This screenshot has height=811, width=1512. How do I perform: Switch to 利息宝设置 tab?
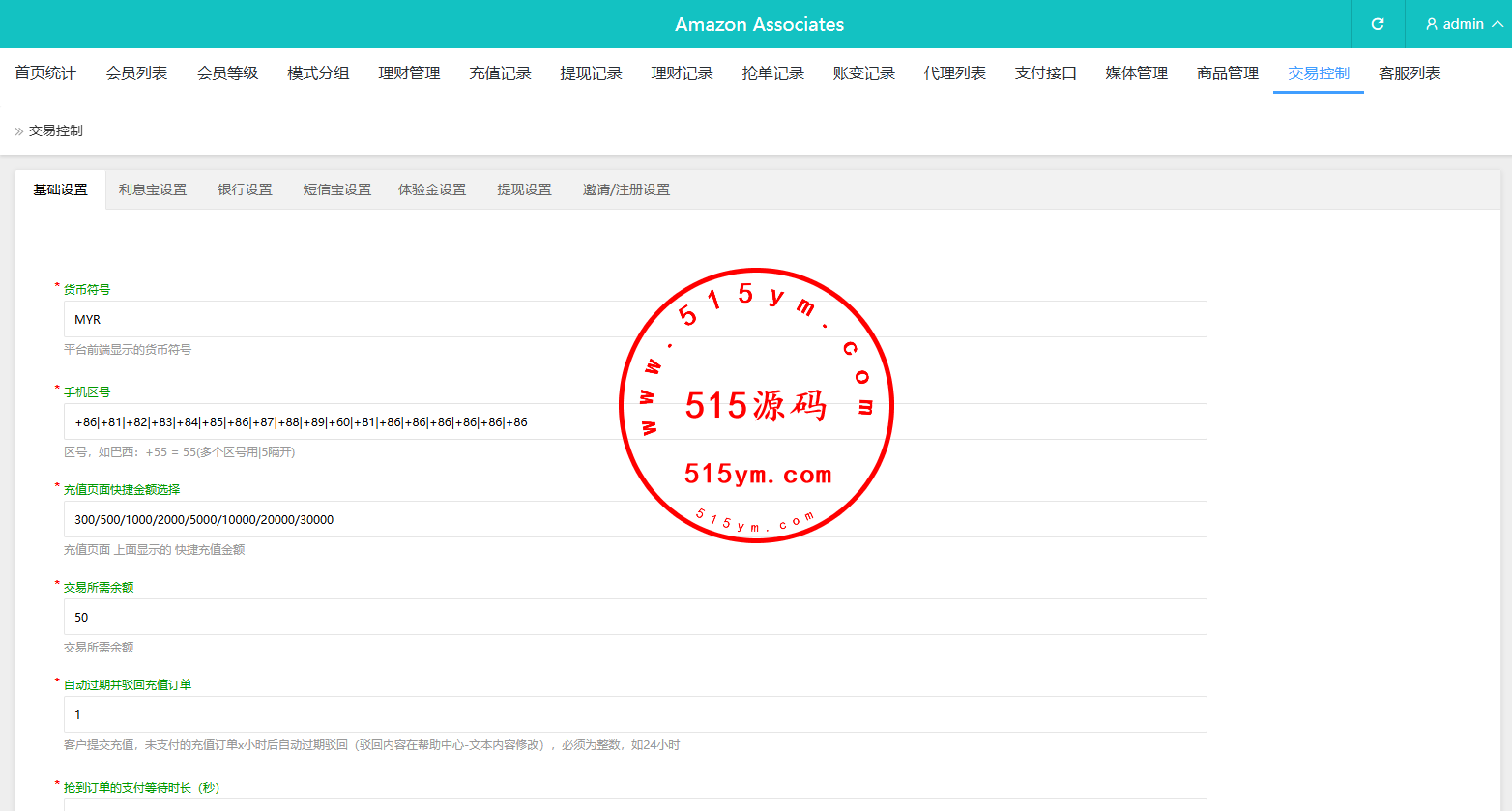point(153,189)
